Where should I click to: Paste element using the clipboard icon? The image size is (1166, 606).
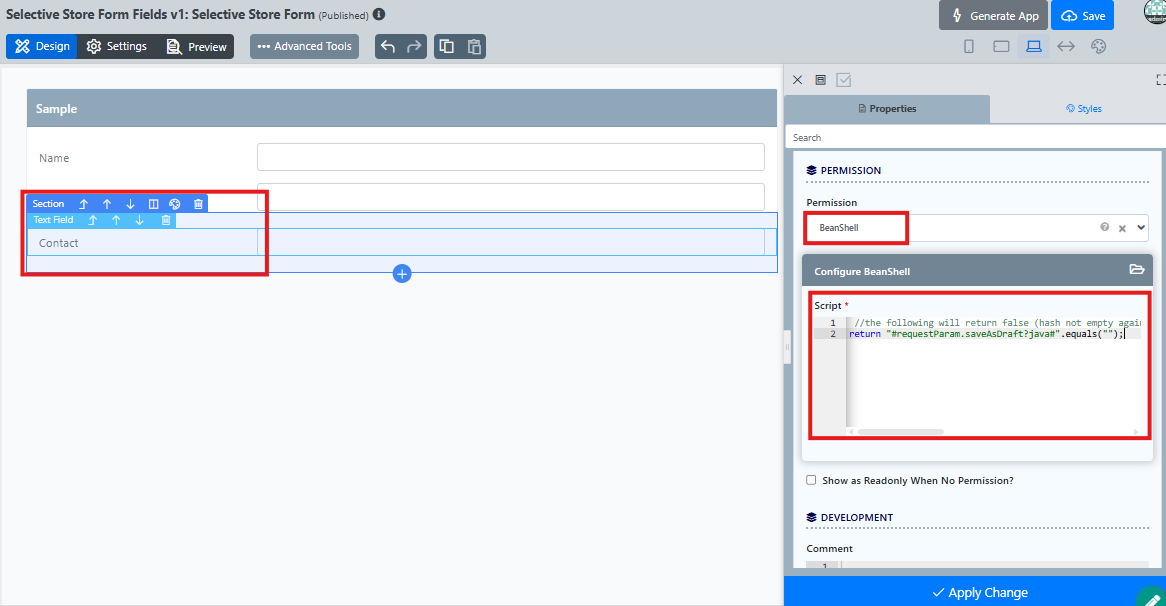tap(474, 46)
